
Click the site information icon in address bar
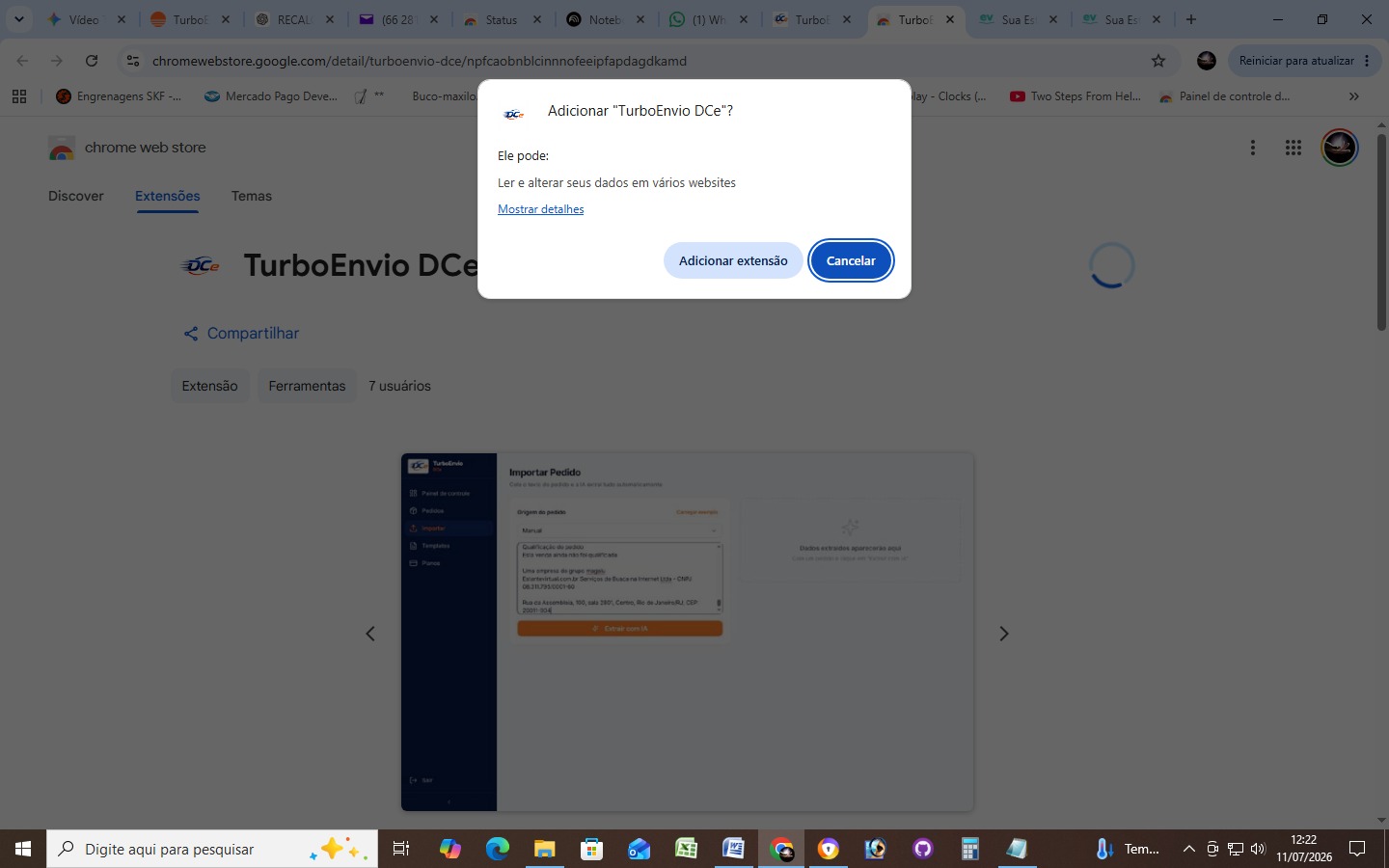coord(133,61)
